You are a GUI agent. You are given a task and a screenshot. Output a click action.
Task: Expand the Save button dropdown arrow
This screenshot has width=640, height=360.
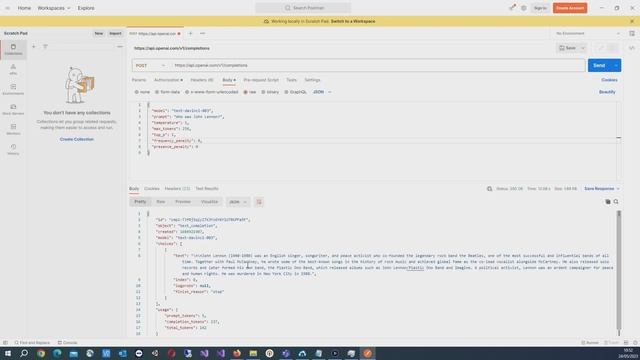tap(583, 48)
